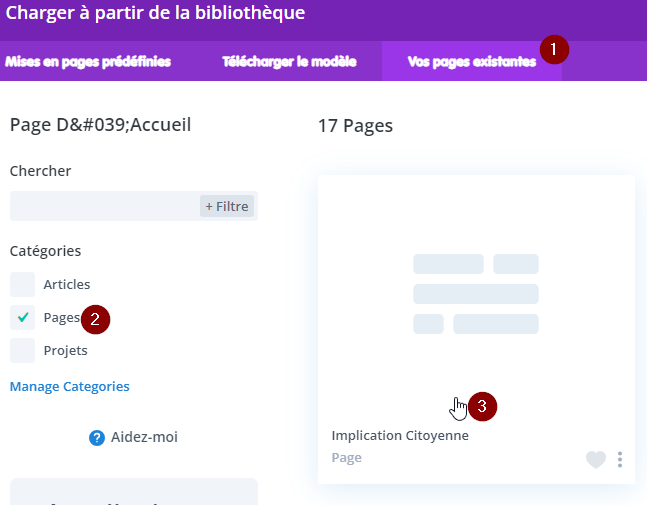Viewport: 647px width, 505px height.
Task: Select the "Télécharger le modèle" tab
Action: coord(288,61)
